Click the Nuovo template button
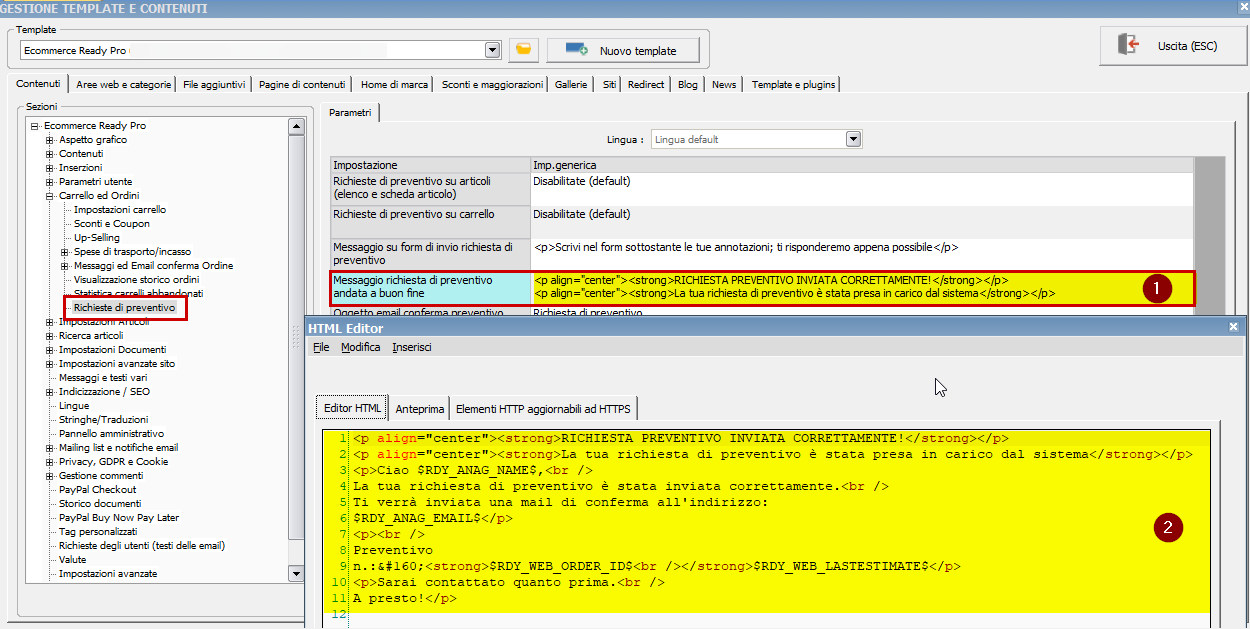The height and width of the screenshot is (629, 1250). pyautogui.click(x=621, y=50)
